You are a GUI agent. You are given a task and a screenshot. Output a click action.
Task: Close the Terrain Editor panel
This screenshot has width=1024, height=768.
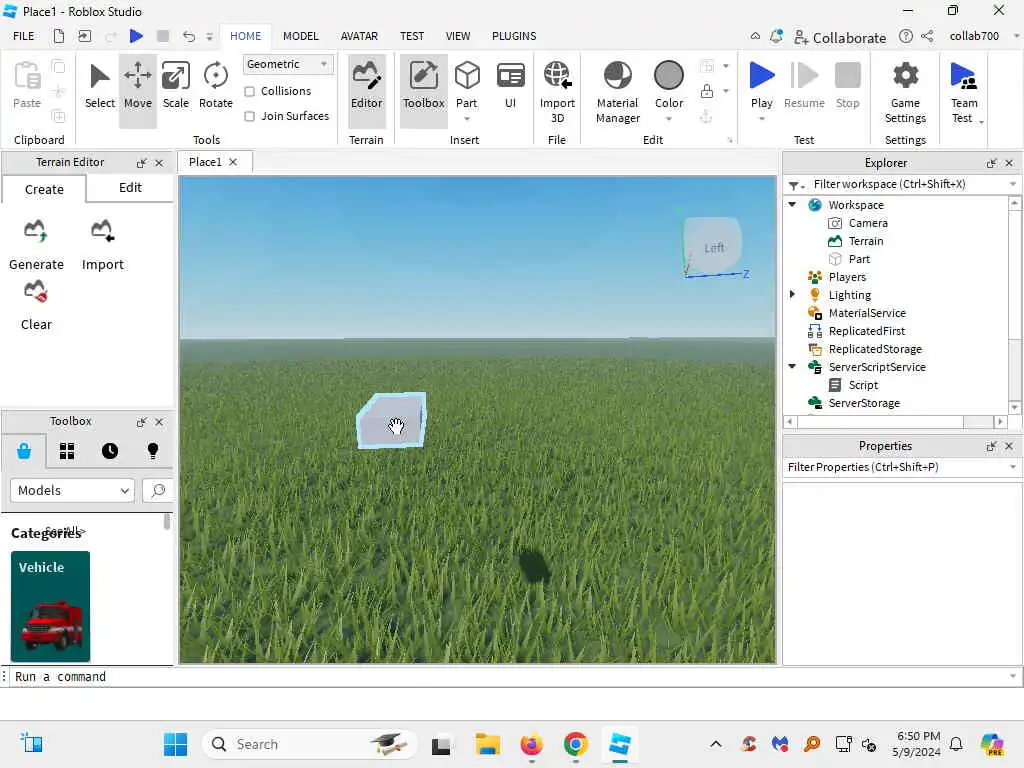pos(159,163)
